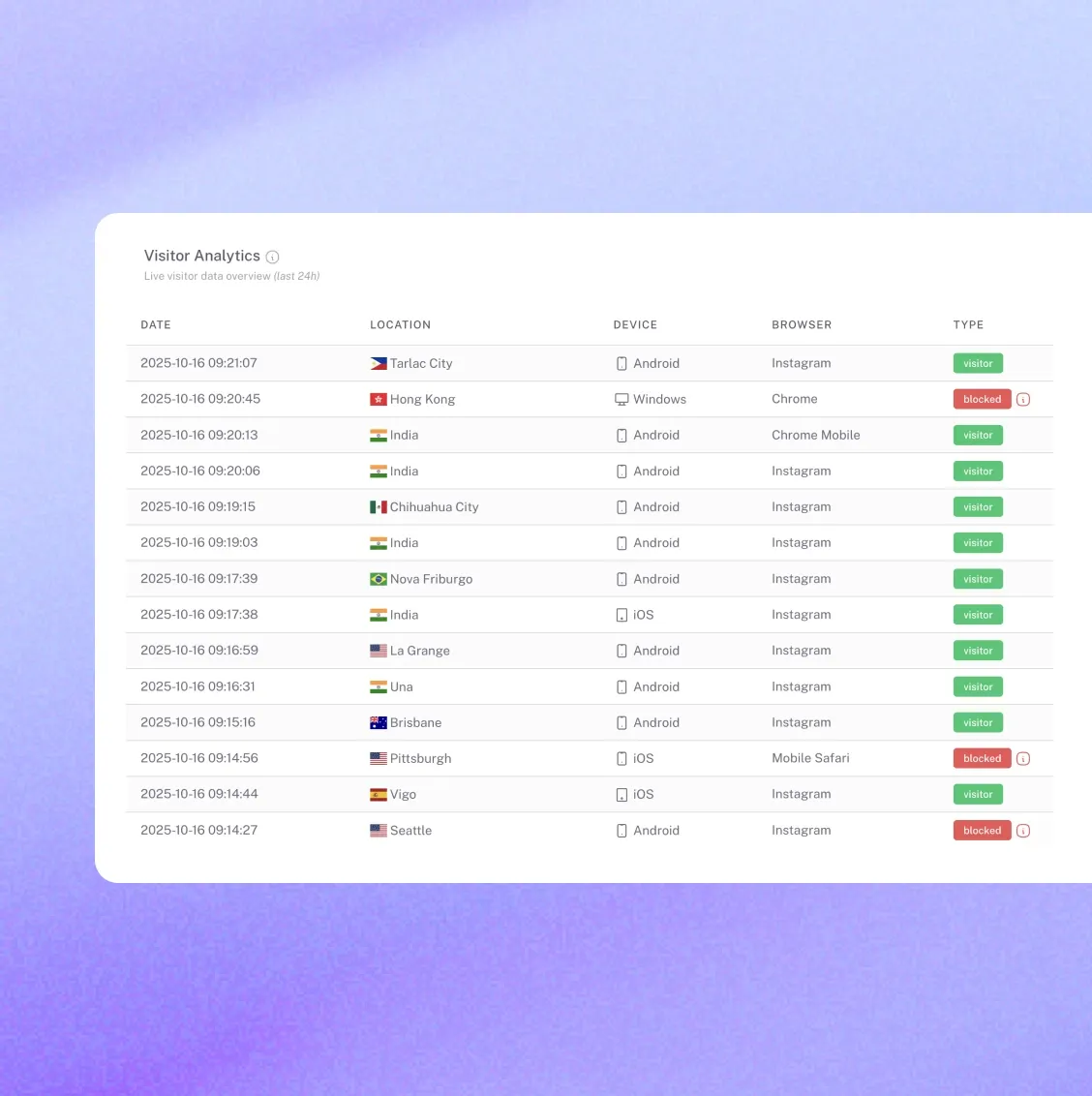
Task: Click the Mexico flag beside Chihuahua City
Action: pos(379,506)
